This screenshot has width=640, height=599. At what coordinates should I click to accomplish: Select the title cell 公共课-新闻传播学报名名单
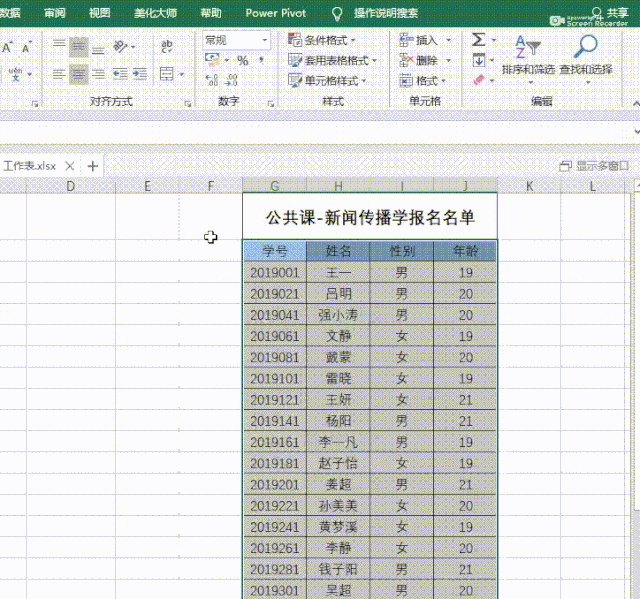[370, 217]
